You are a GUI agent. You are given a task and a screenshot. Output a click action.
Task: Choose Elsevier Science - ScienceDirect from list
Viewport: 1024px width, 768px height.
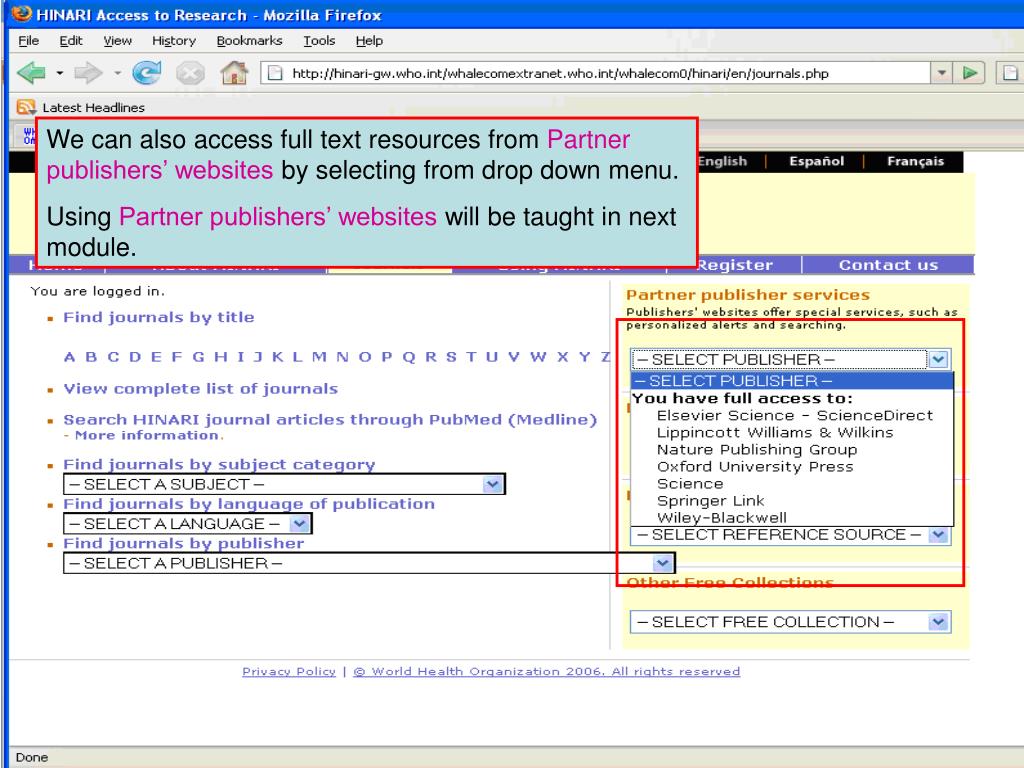pos(795,415)
